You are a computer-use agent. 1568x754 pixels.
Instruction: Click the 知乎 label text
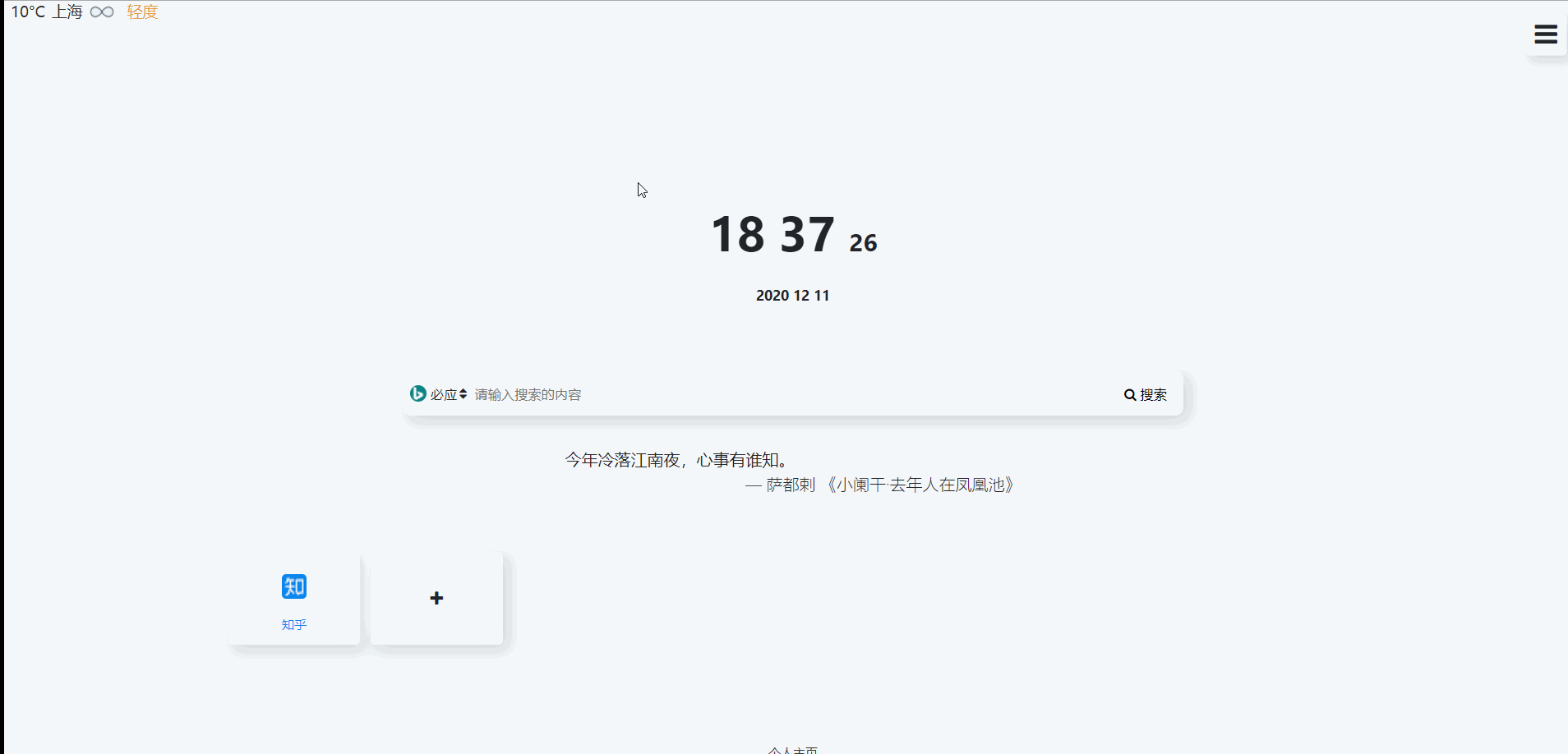(294, 625)
